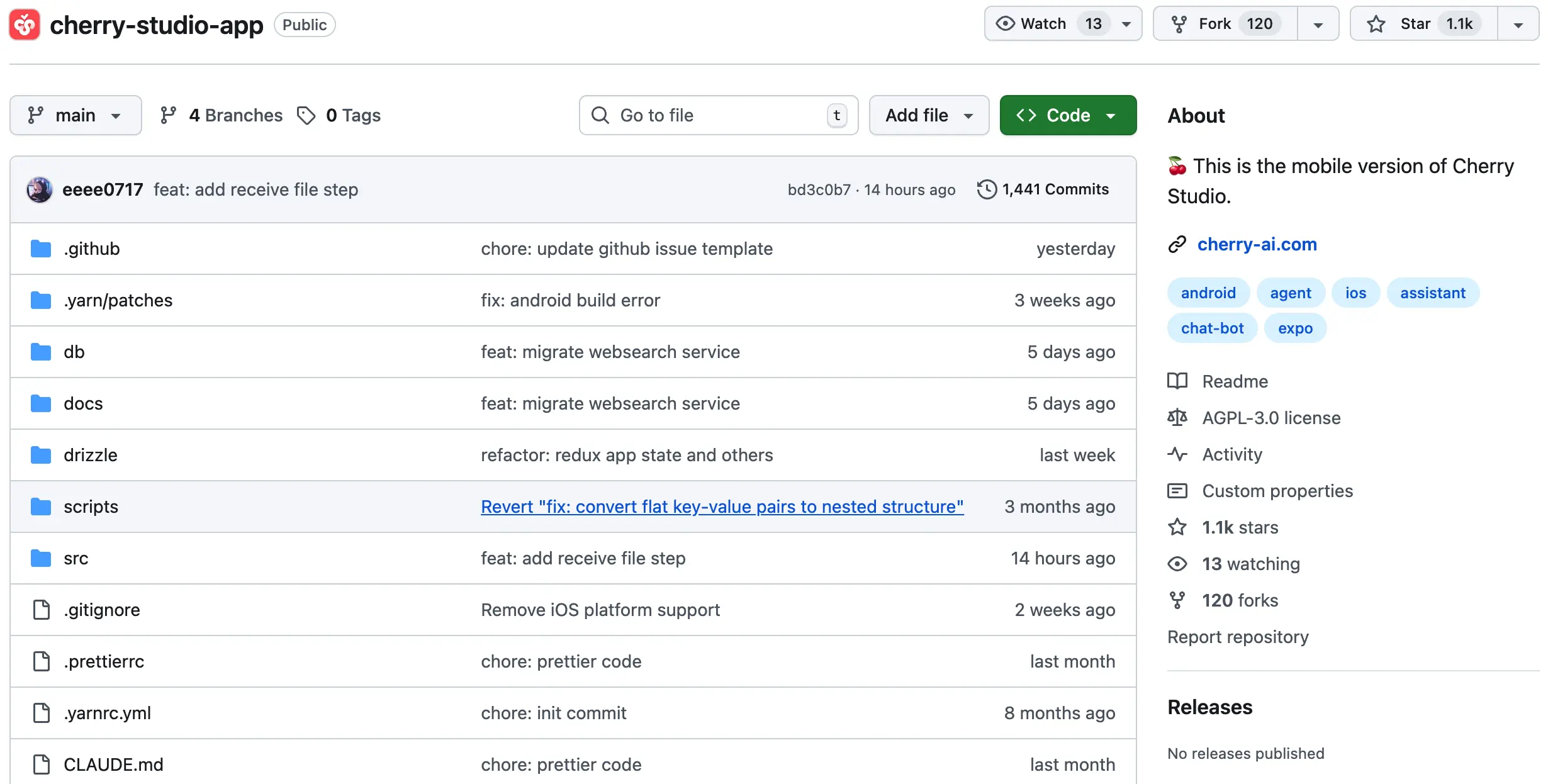Click the Activity pulse icon
The image size is (1548, 784).
[x=1177, y=454]
